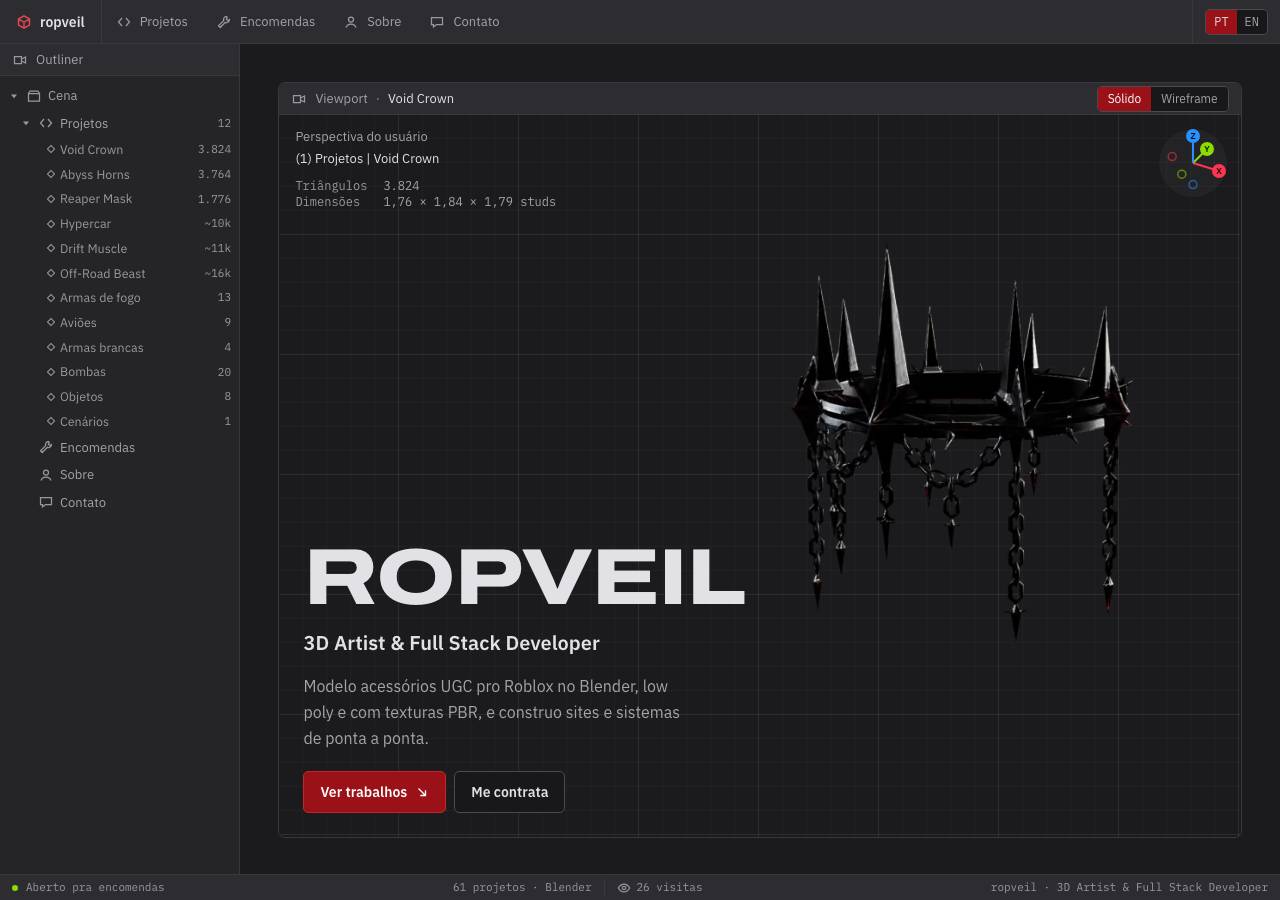Click the green Y axis on gizmo
This screenshot has width=1280, height=900.
click(x=1207, y=149)
